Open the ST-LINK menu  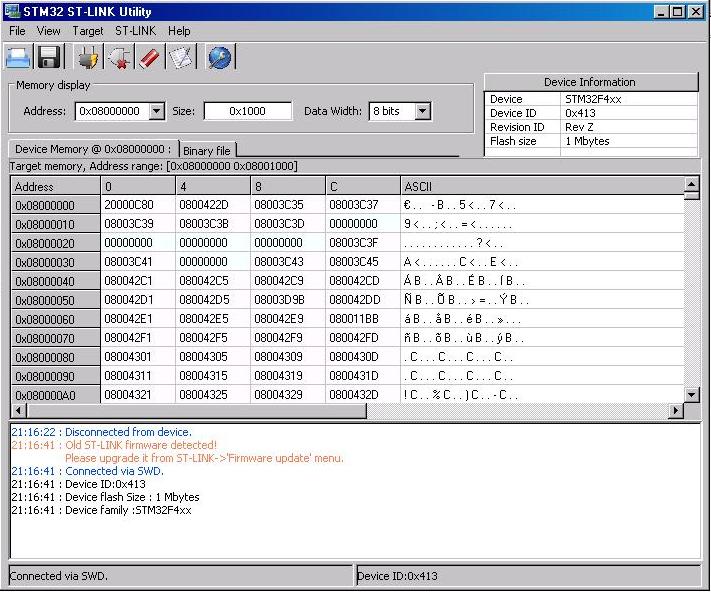pyautogui.click(x=135, y=31)
